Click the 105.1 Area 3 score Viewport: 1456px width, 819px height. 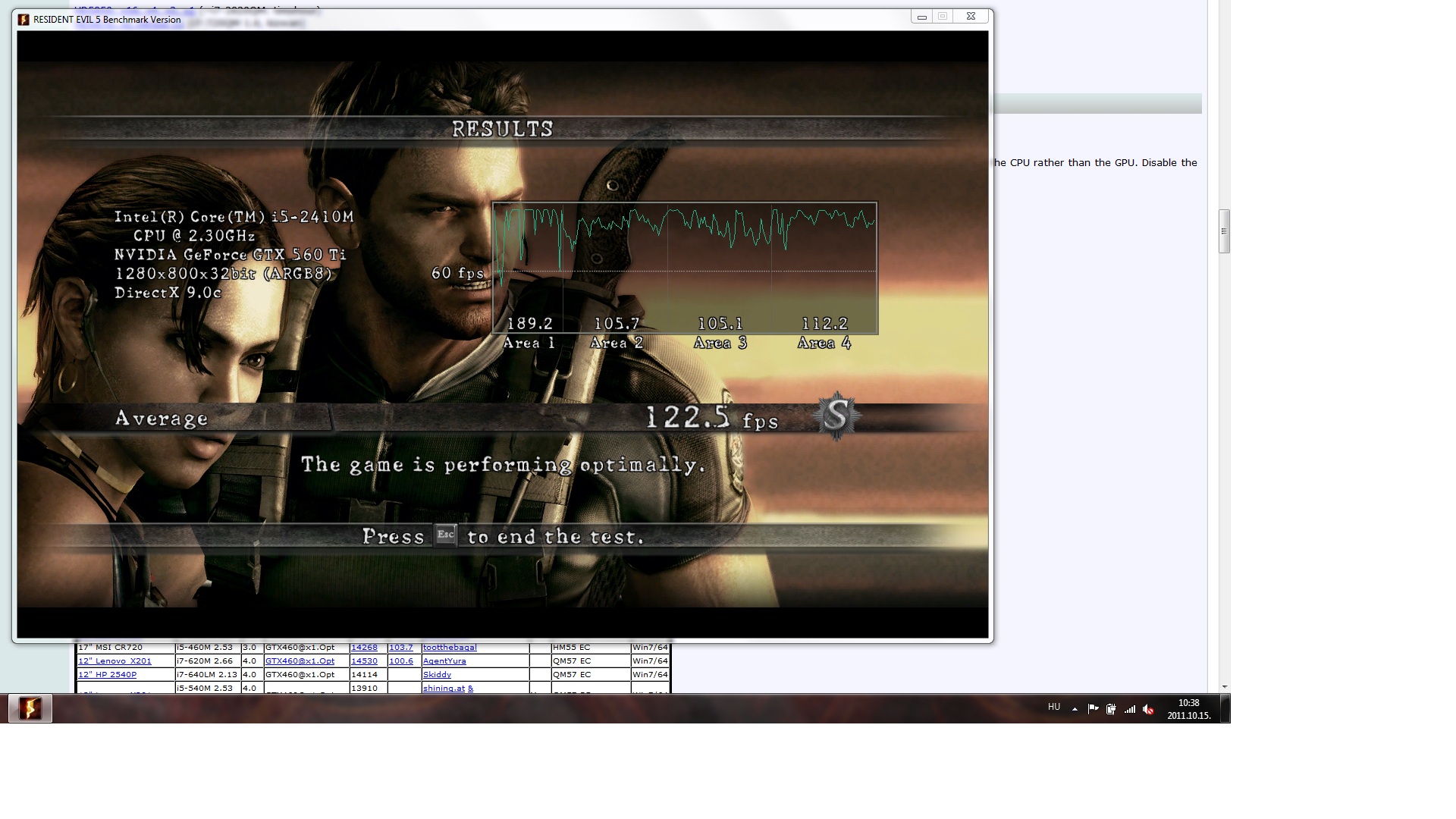pyautogui.click(x=720, y=324)
